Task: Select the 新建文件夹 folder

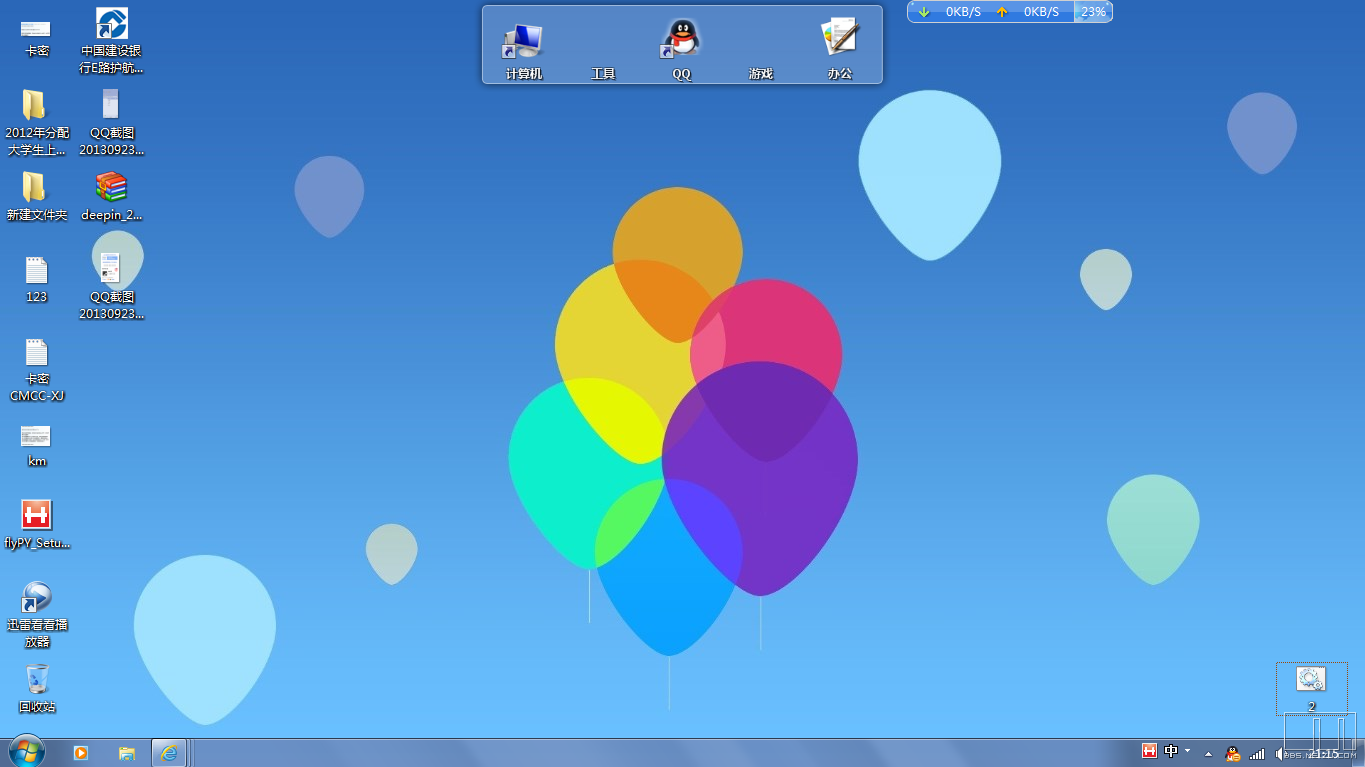Action: point(36,196)
